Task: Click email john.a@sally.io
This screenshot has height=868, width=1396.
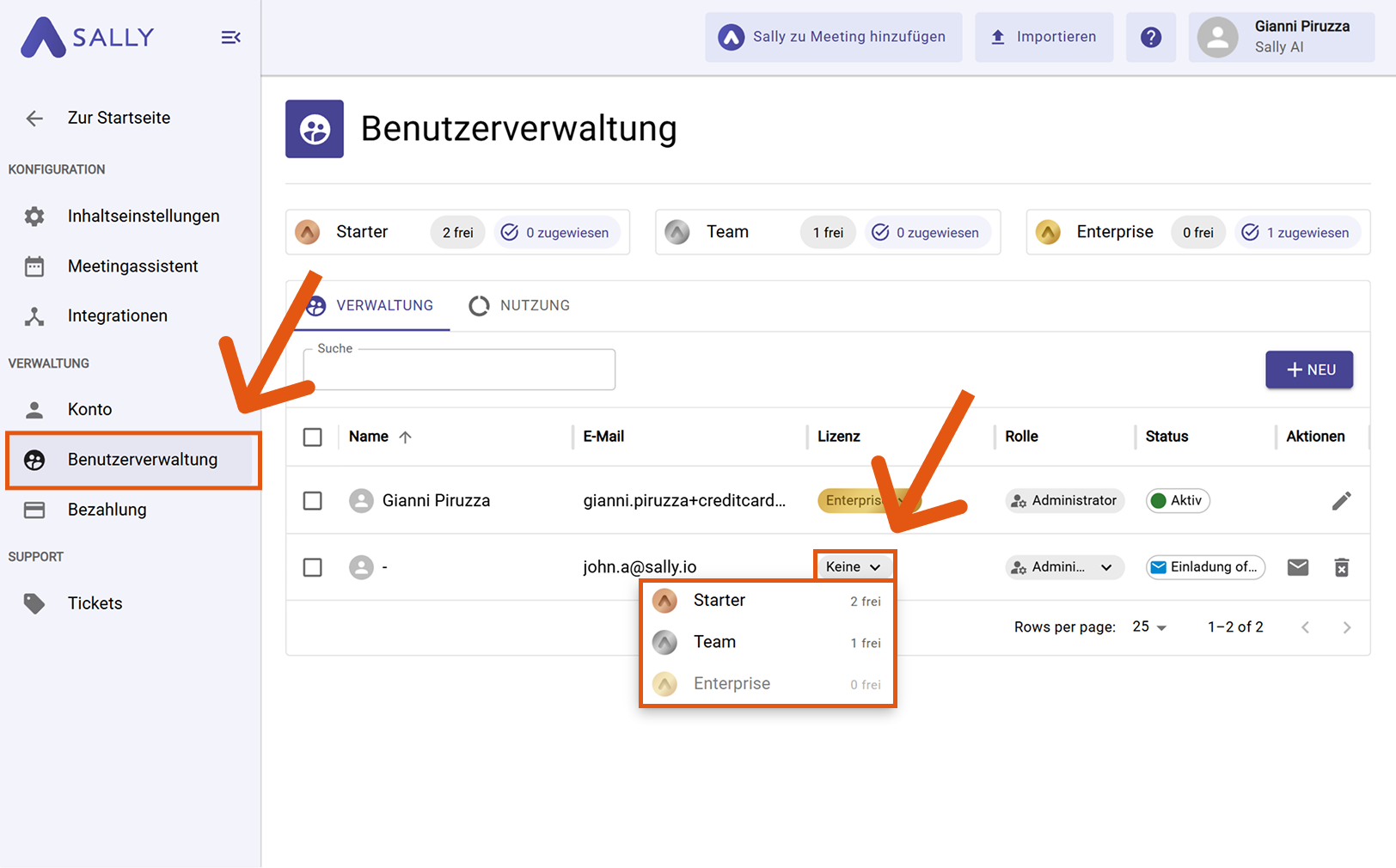Action: pos(640,567)
